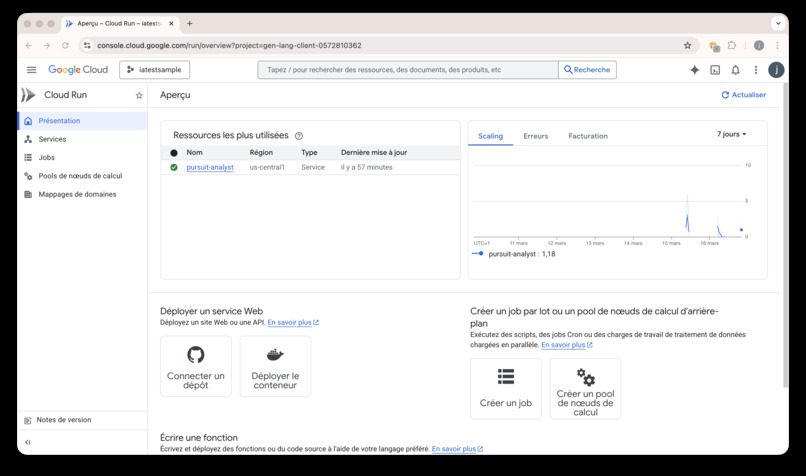Click the gears icon in Créer un pool card

click(585, 377)
